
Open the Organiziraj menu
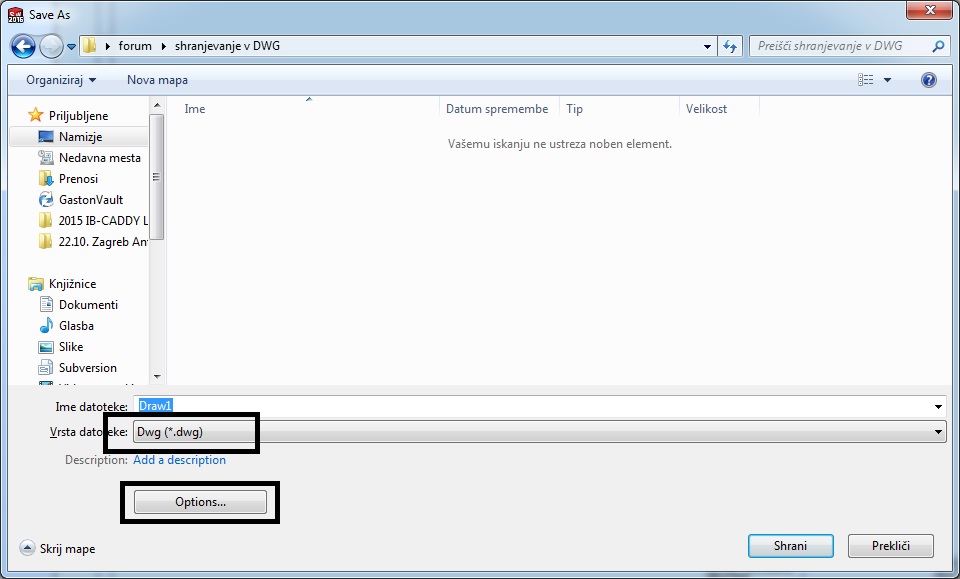(62, 79)
